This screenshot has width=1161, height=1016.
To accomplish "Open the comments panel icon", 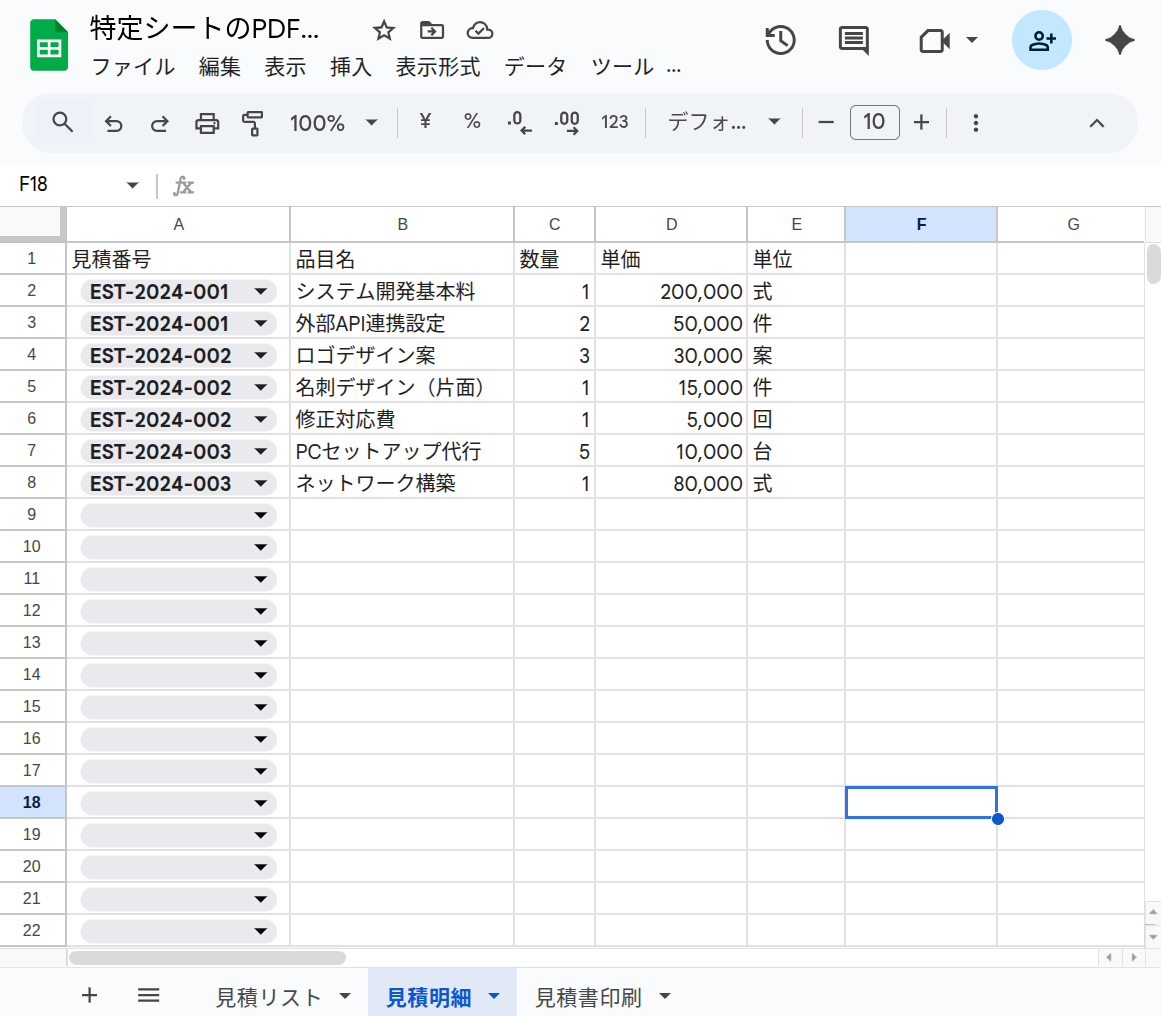I will click(x=854, y=40).
